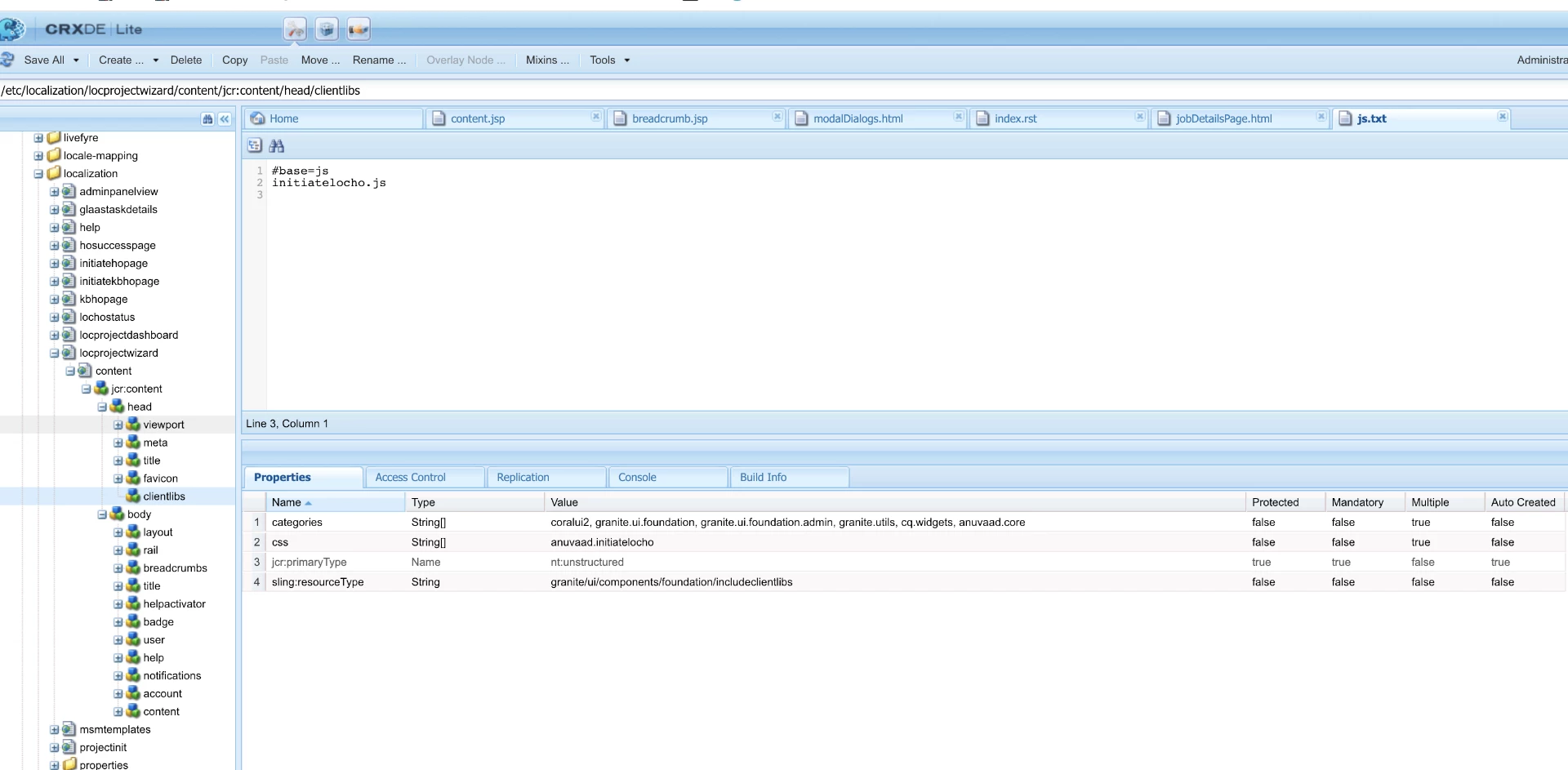Sort properties by Name column header

pyautogui.click(x=335, y=502)
